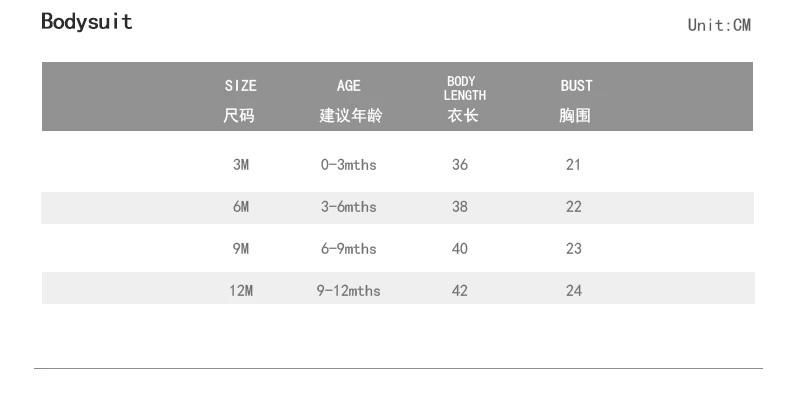The height and width of the screenshot is (420, 800).
Task: Click the 6-9mths age cell
Action: coord(348,249)
